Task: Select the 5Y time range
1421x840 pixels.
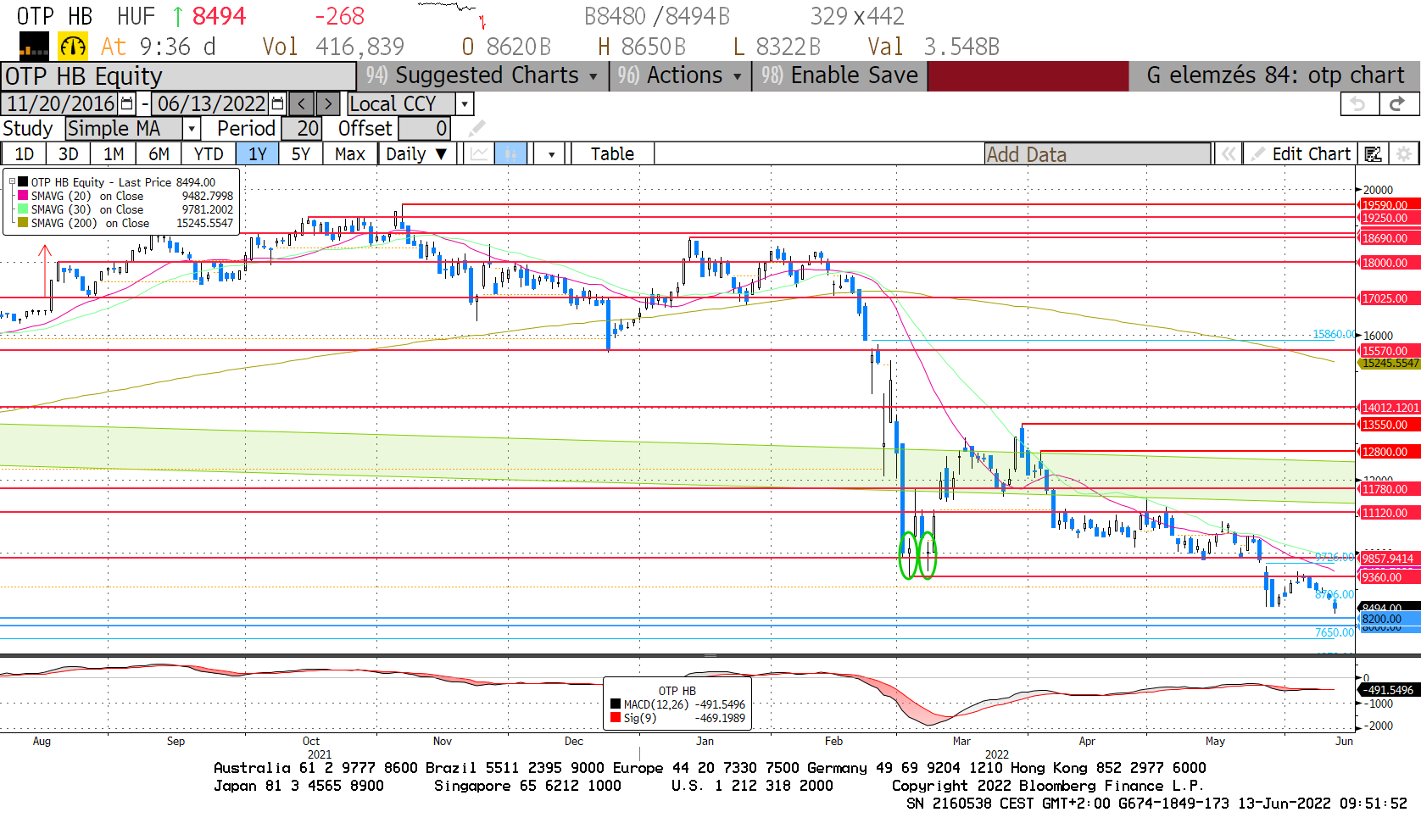Action: [301, 153]
